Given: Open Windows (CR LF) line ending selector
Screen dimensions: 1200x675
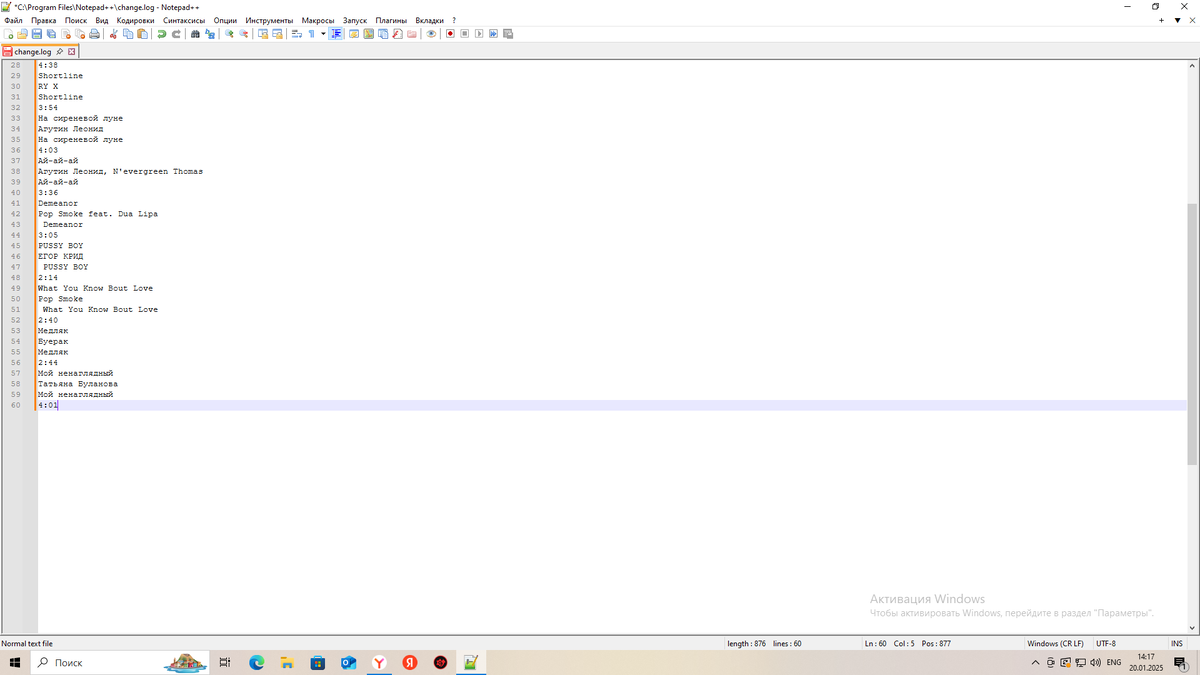Looking at the screenshot, I should tap(1056, 644).
